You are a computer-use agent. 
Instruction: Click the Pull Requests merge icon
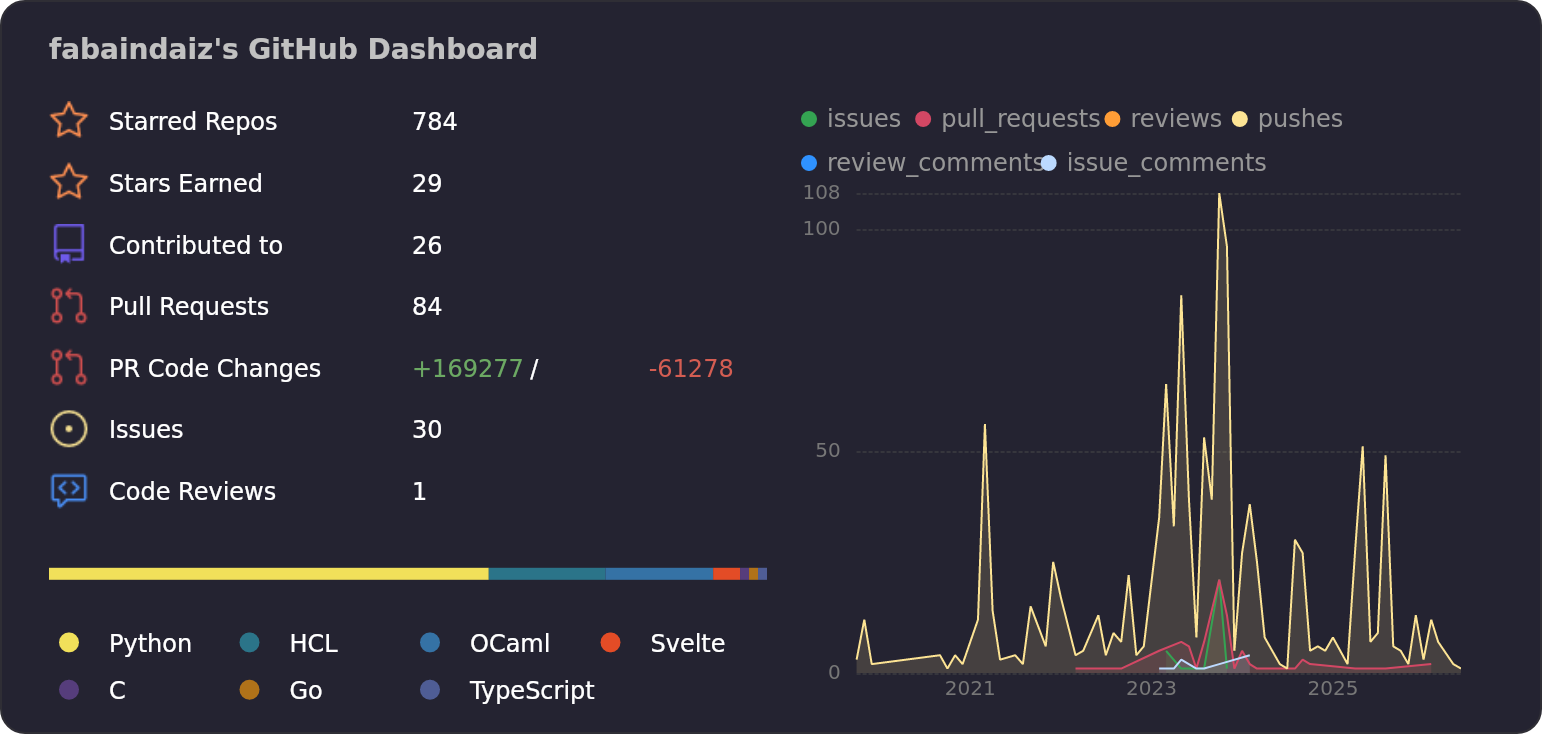[68, 306]
